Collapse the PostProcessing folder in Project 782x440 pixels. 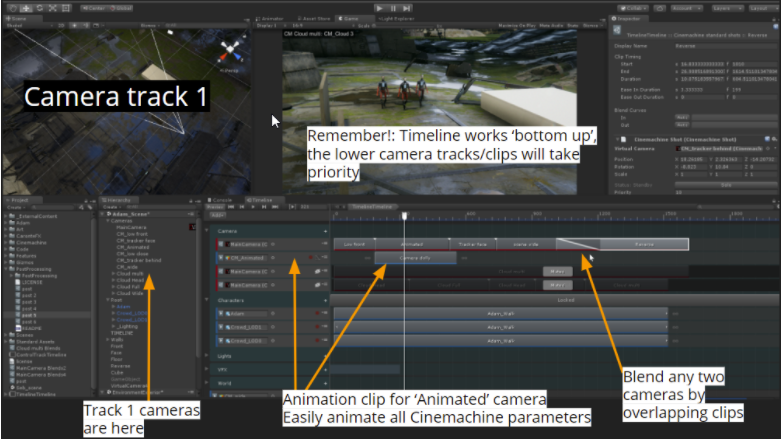pyautogui.click(x=5, y=268)
